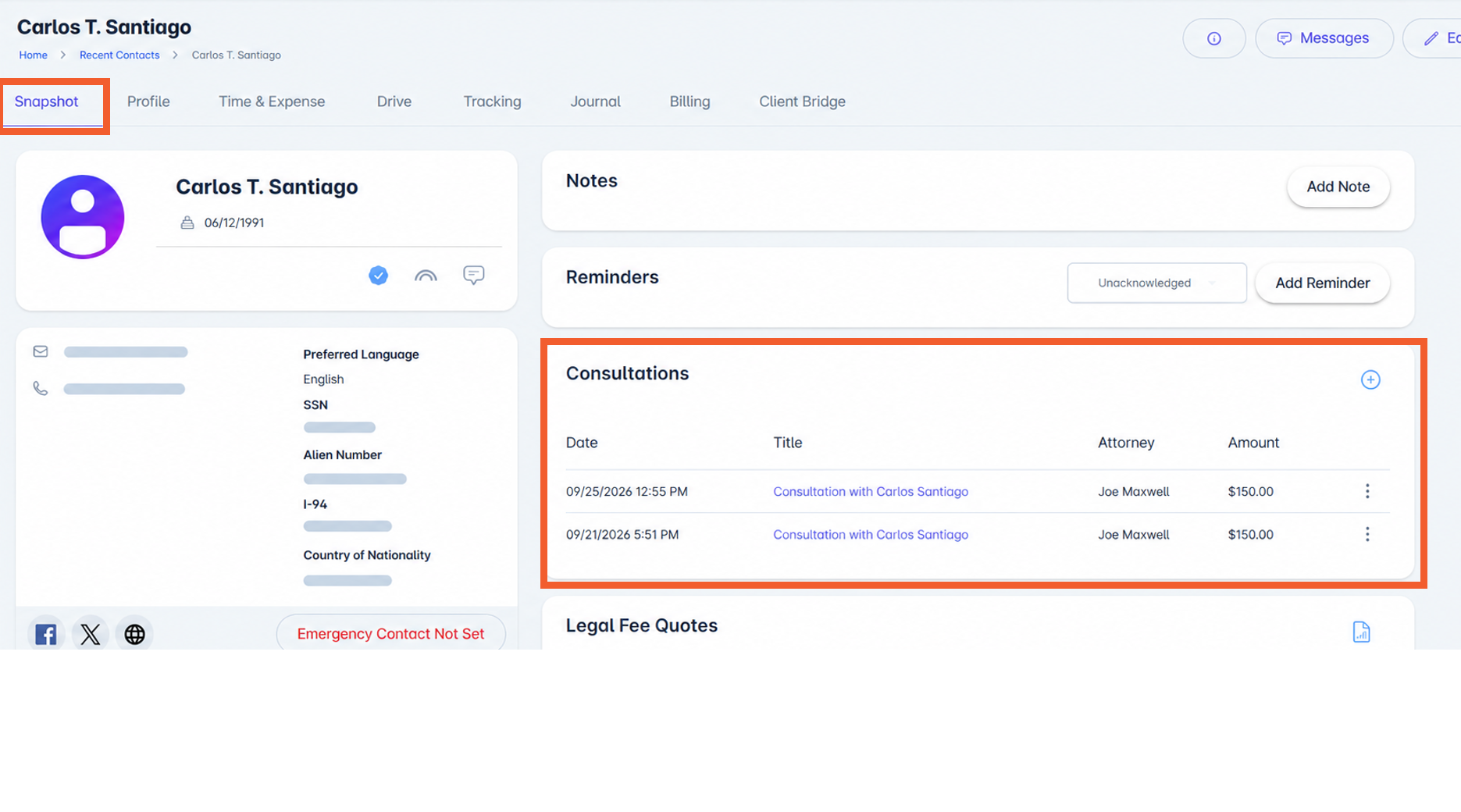
Task: Click the profile avatar picture
Action: (83, 217)
